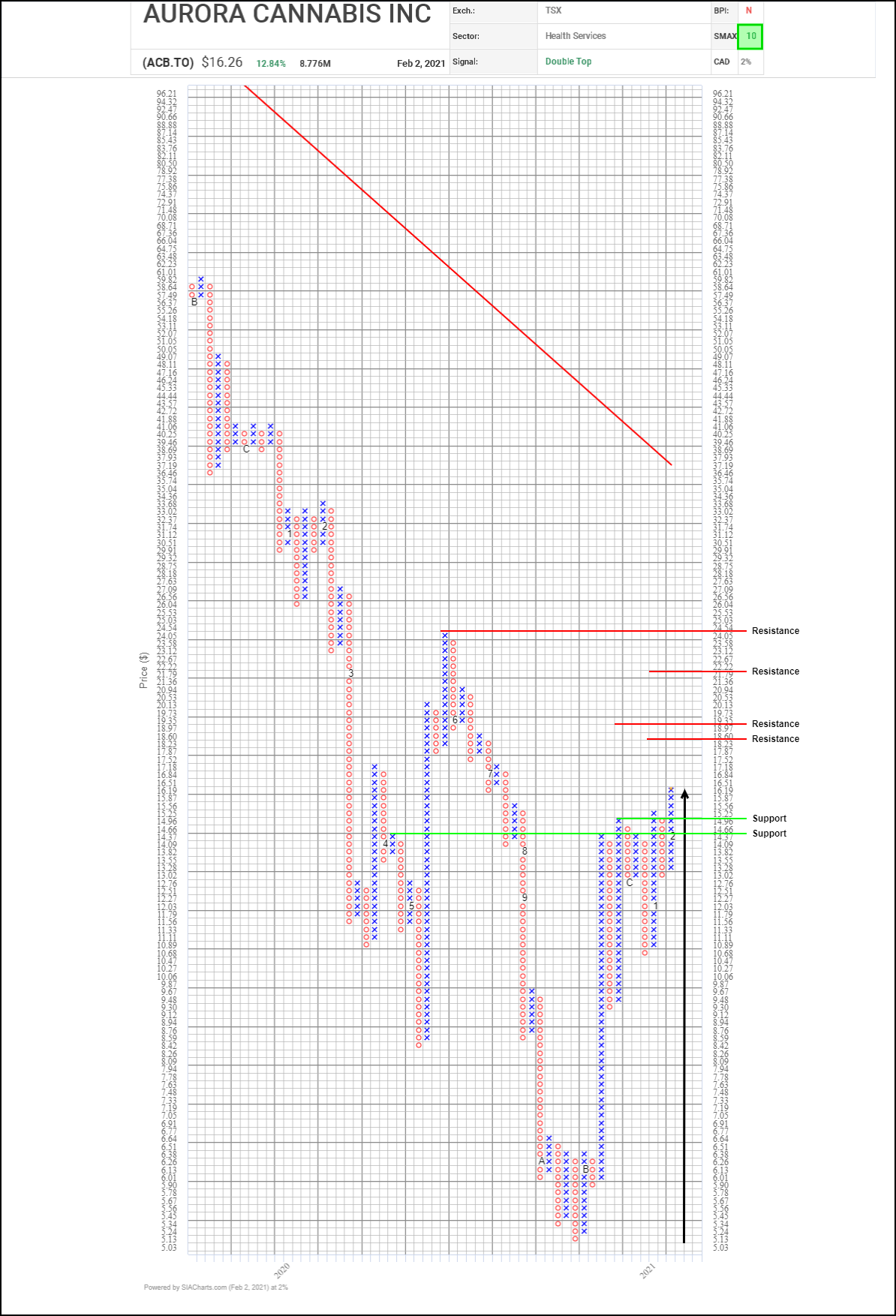The height and width of the screenshot is (1316, 896).
Task: Click the (ACB.TO) ticker symbol
Action: click(168, 62)
